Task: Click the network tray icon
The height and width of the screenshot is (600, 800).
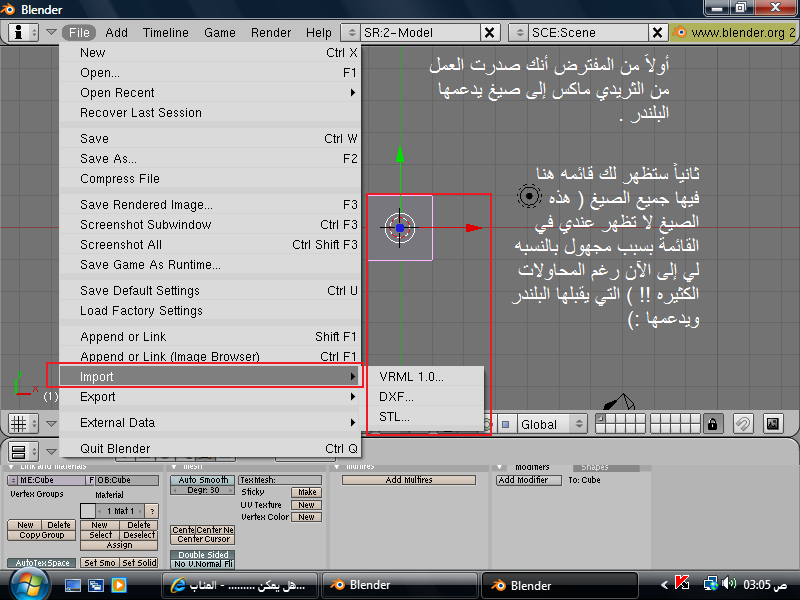Action: click(x=710, y=584)
